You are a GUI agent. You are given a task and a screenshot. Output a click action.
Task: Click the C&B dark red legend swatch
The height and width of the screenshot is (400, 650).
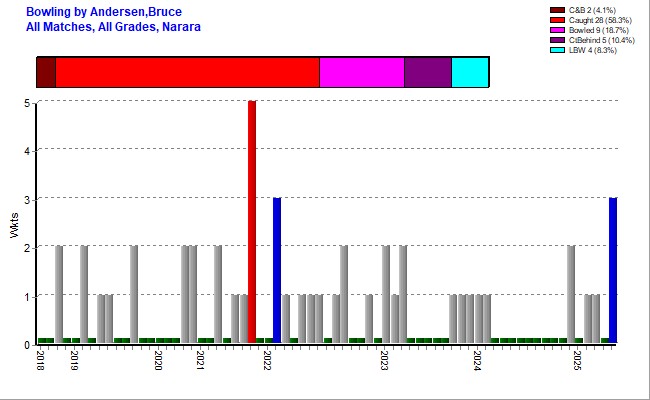point(557,10)
